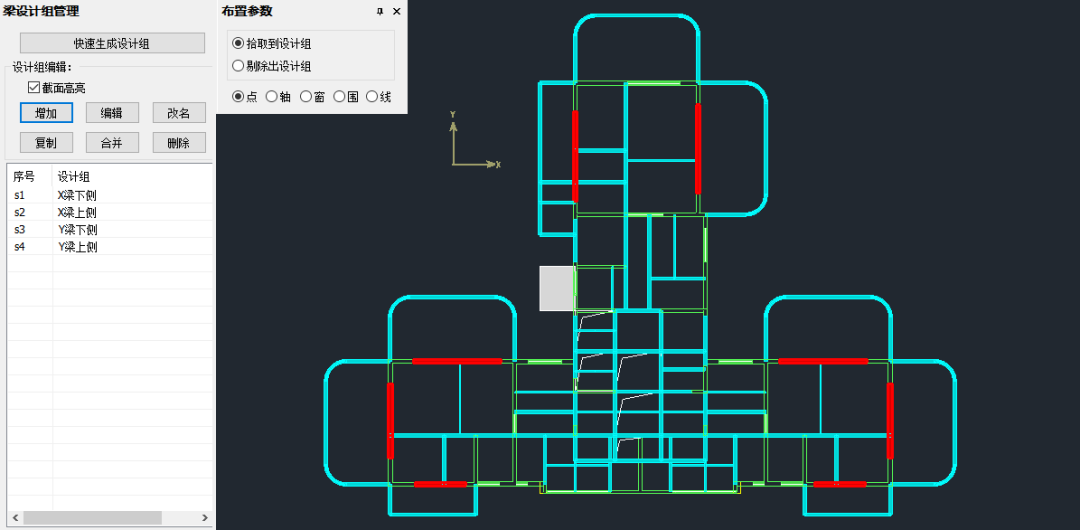The width and height of the screenshot is (1080, 530).
Task: Click the 合并 button
Action: tap(112, 143)
